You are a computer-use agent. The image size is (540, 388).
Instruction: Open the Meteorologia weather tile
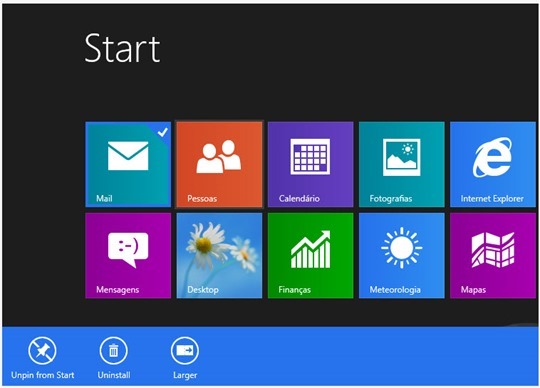point(402,255)
